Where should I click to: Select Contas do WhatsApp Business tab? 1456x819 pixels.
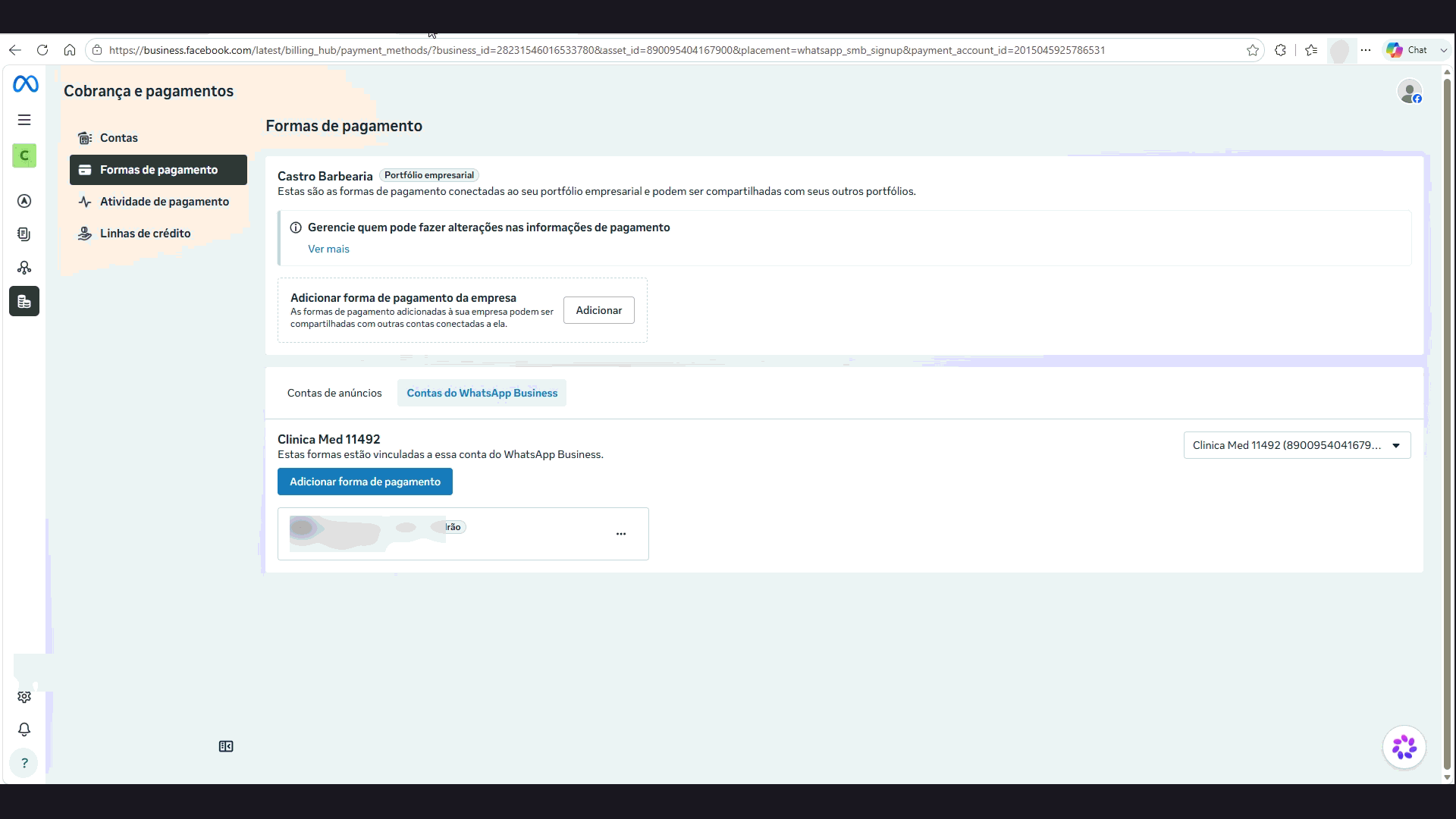pos(482,393)
